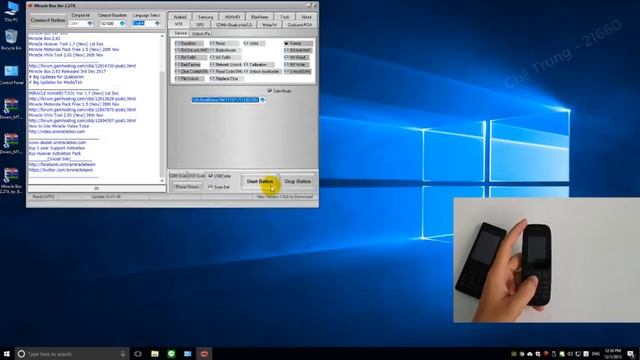
Task: Select the NV Write radio option
Action: click(297, 64)
